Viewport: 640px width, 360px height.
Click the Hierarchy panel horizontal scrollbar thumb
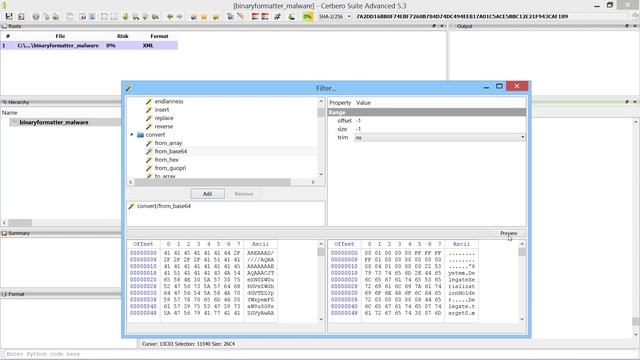20,223
